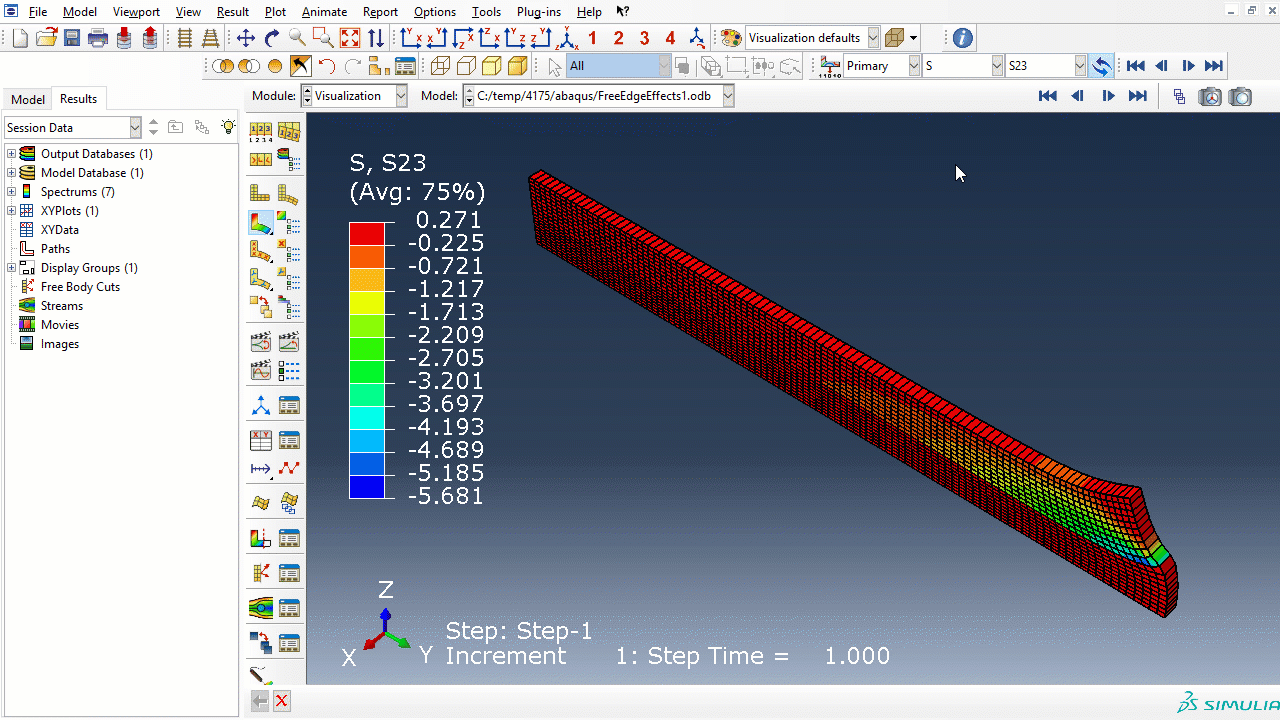
Task: Enable wireframe render style
Action: 440,66
